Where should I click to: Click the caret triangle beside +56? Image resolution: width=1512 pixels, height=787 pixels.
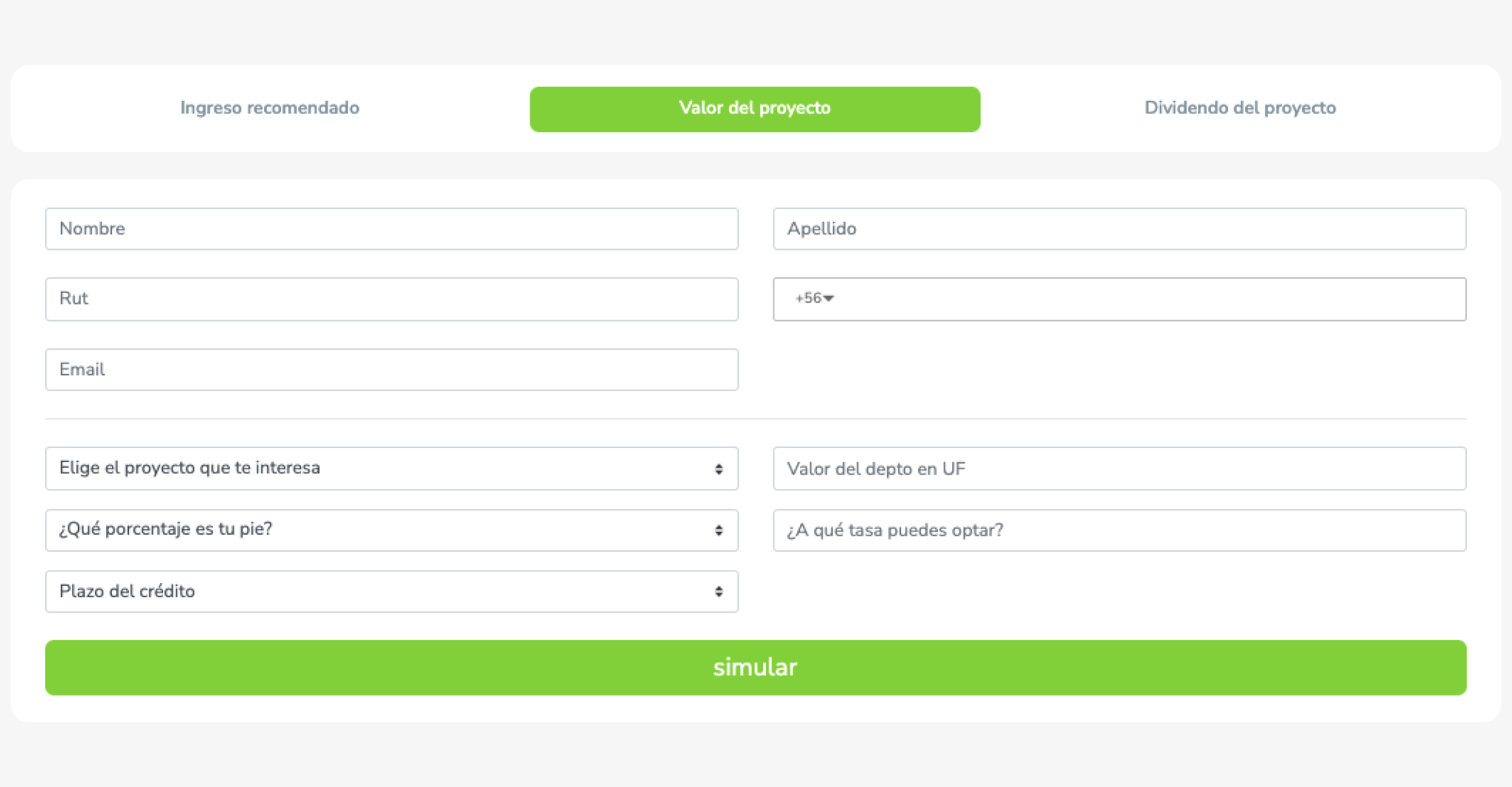(829, 298)
